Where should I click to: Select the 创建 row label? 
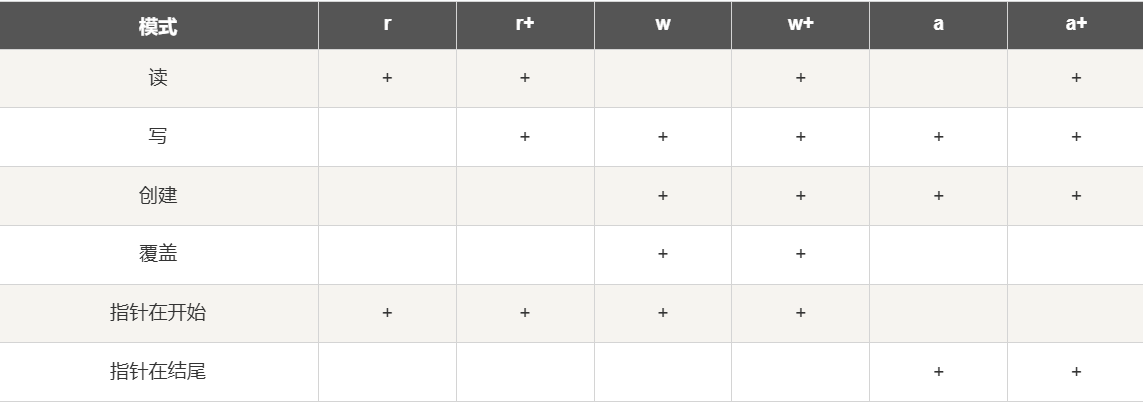coord(158,195)
